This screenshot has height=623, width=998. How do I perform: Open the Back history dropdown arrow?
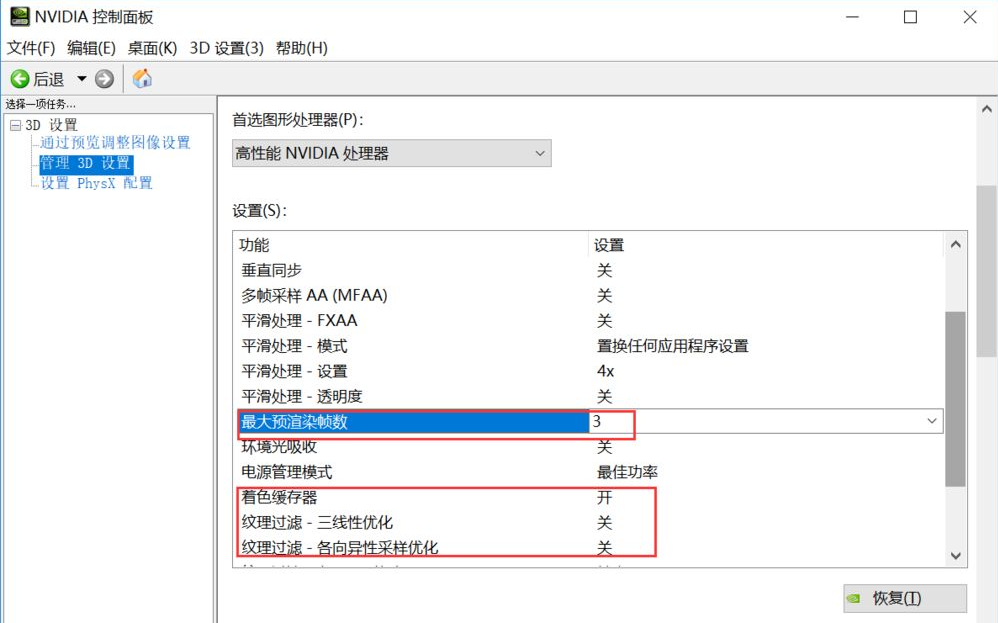coord(81,79)
